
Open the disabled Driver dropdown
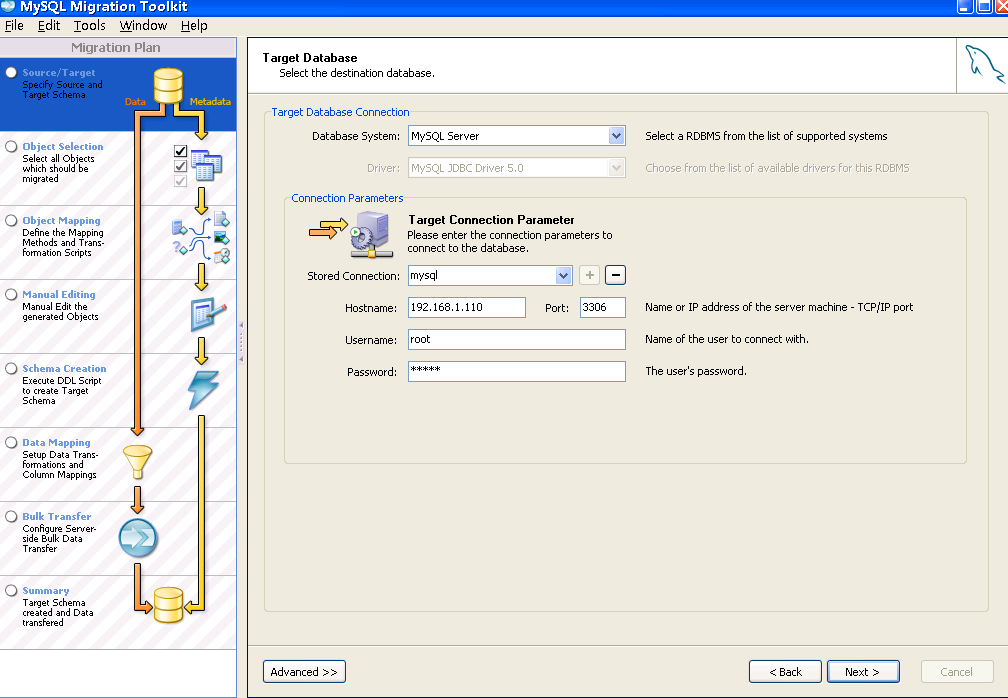click(x=616, y=168)
